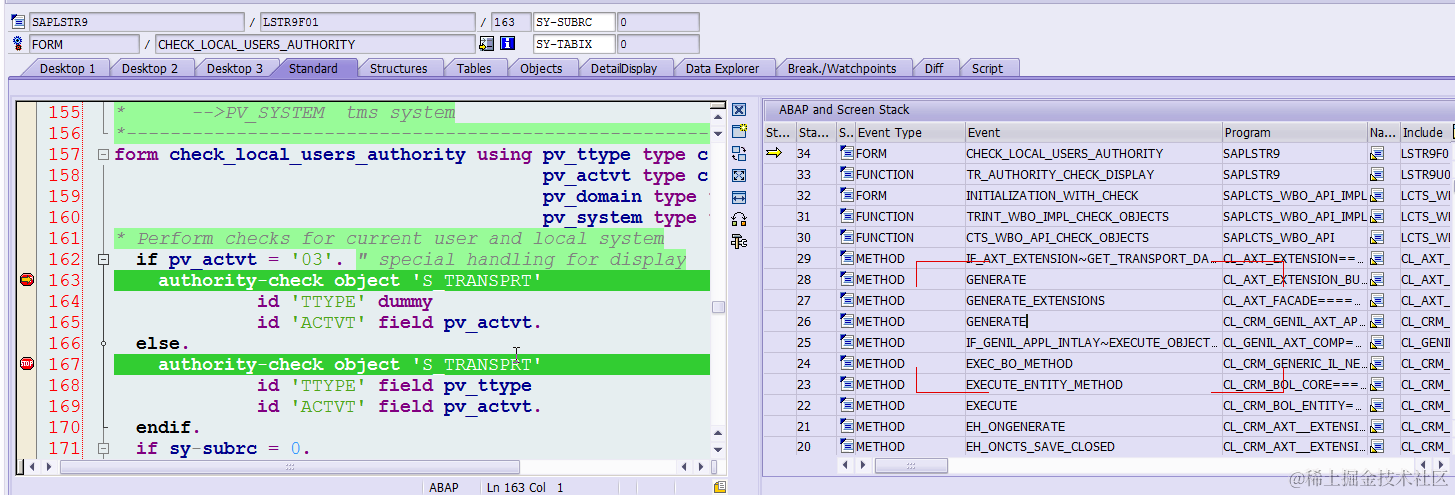Click the source code vertical scrollbar thumb
This screenshot has width=1455, height=495.
[718, 307]
